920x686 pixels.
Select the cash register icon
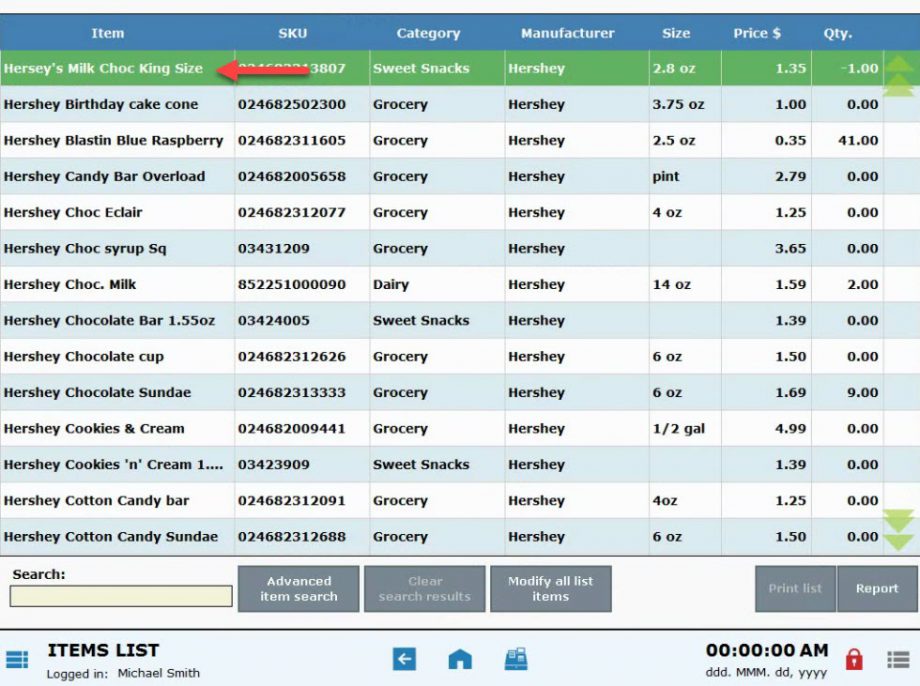point(517,659)
